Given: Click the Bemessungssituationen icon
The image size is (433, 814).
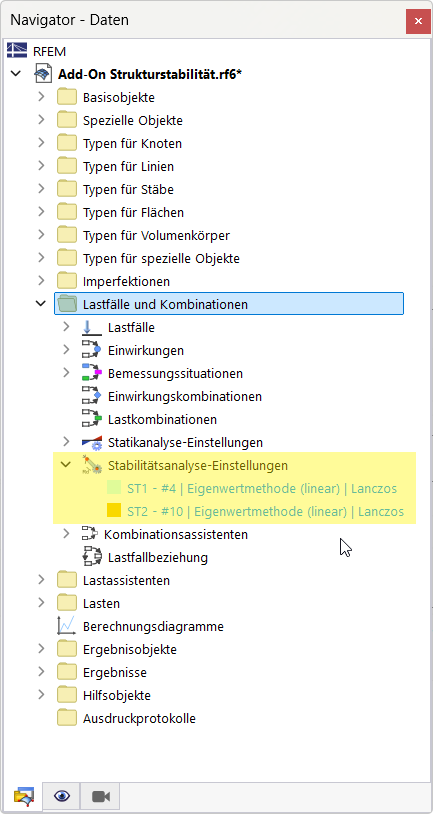Looking at the screenshot, I should coord(91,373).
